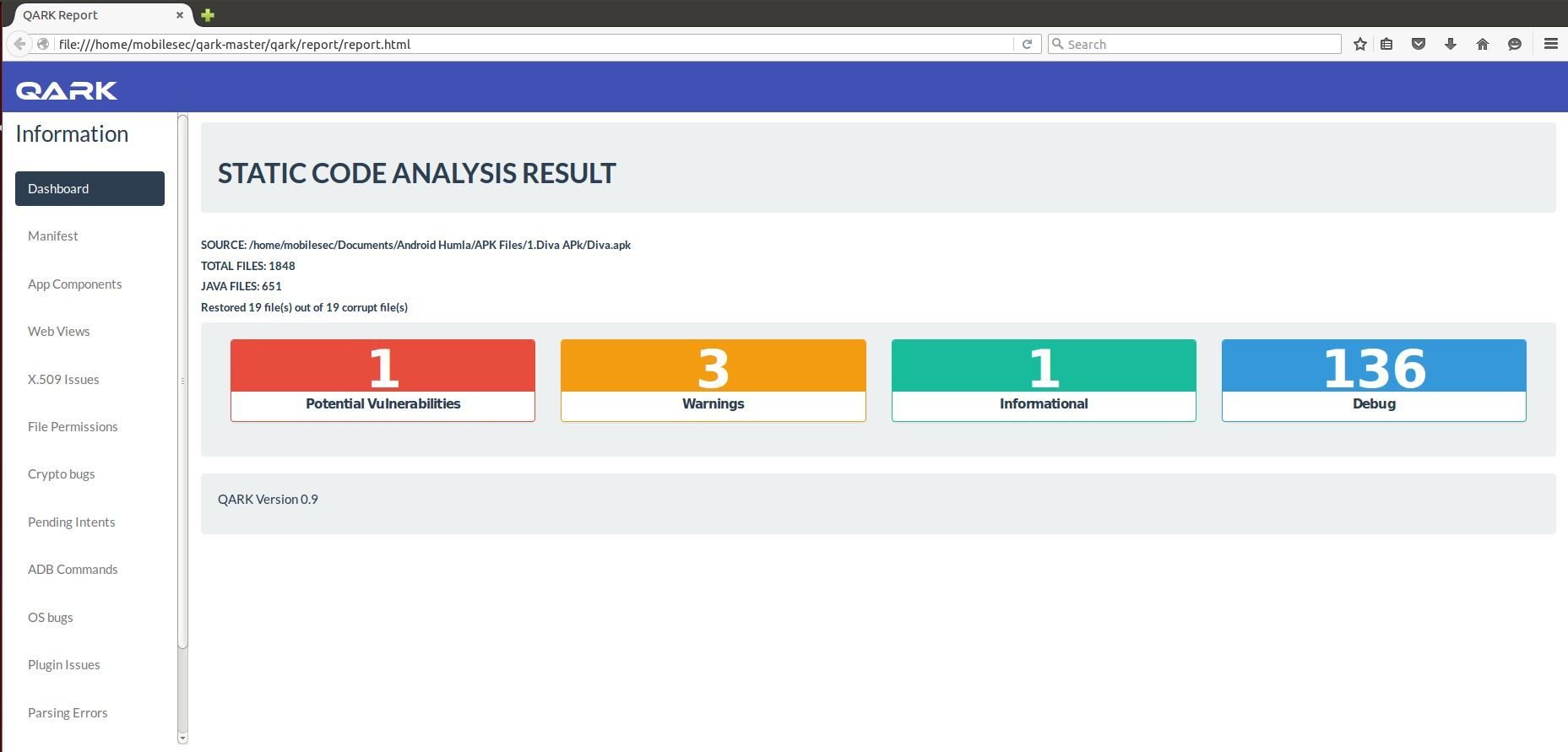Click the browser back arrow button

pyautogui.click(x=19, y=44)
